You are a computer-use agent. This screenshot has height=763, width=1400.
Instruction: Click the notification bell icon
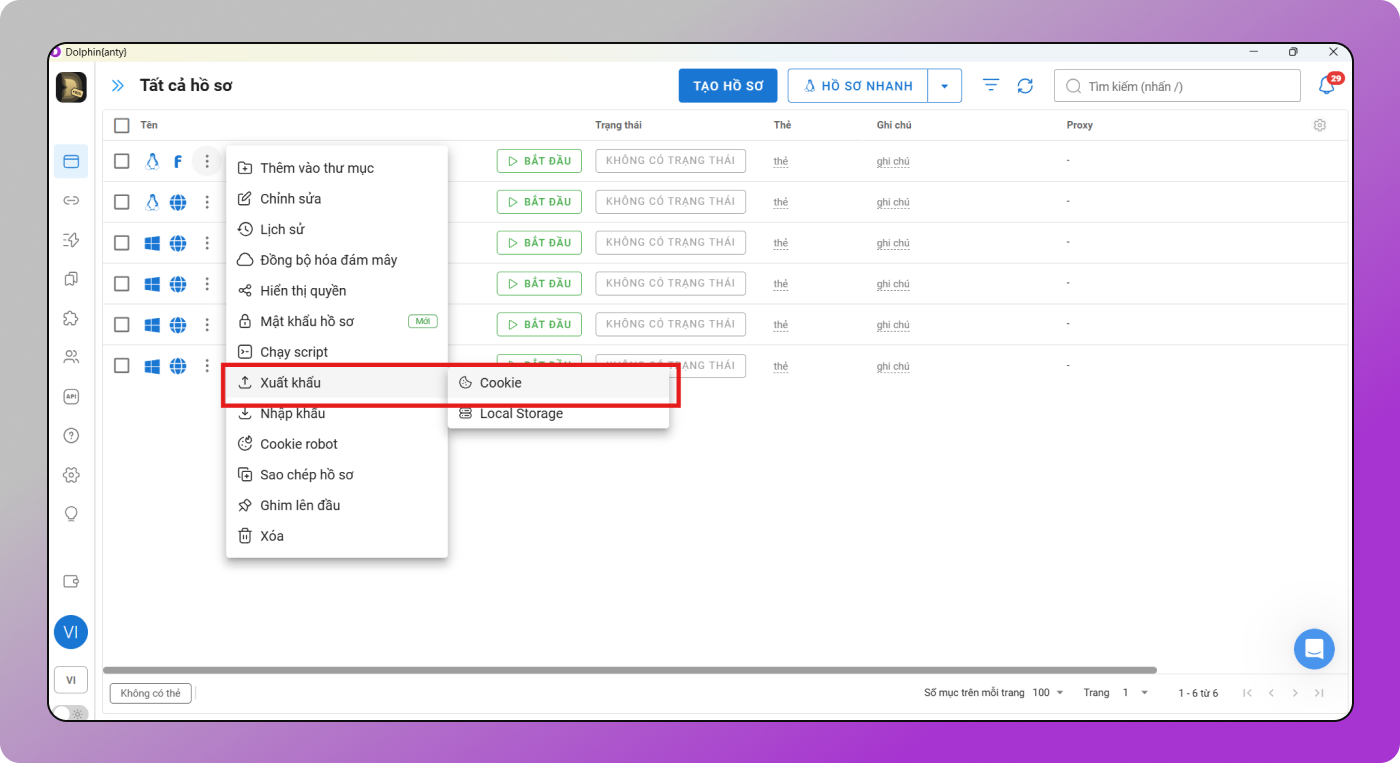[x=1327, y=86]
